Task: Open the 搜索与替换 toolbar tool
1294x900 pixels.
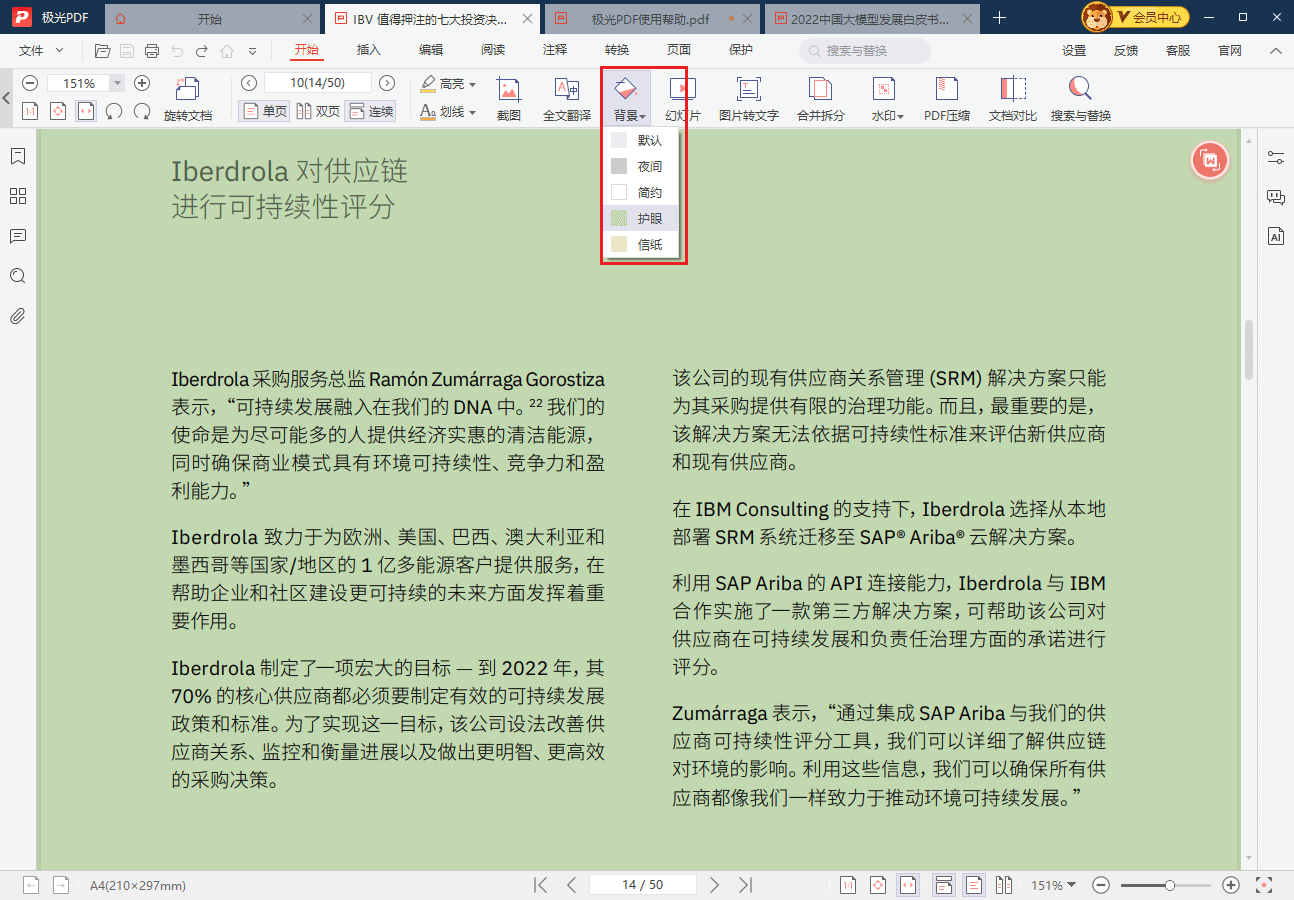Action: click(x=1081, y=99)
